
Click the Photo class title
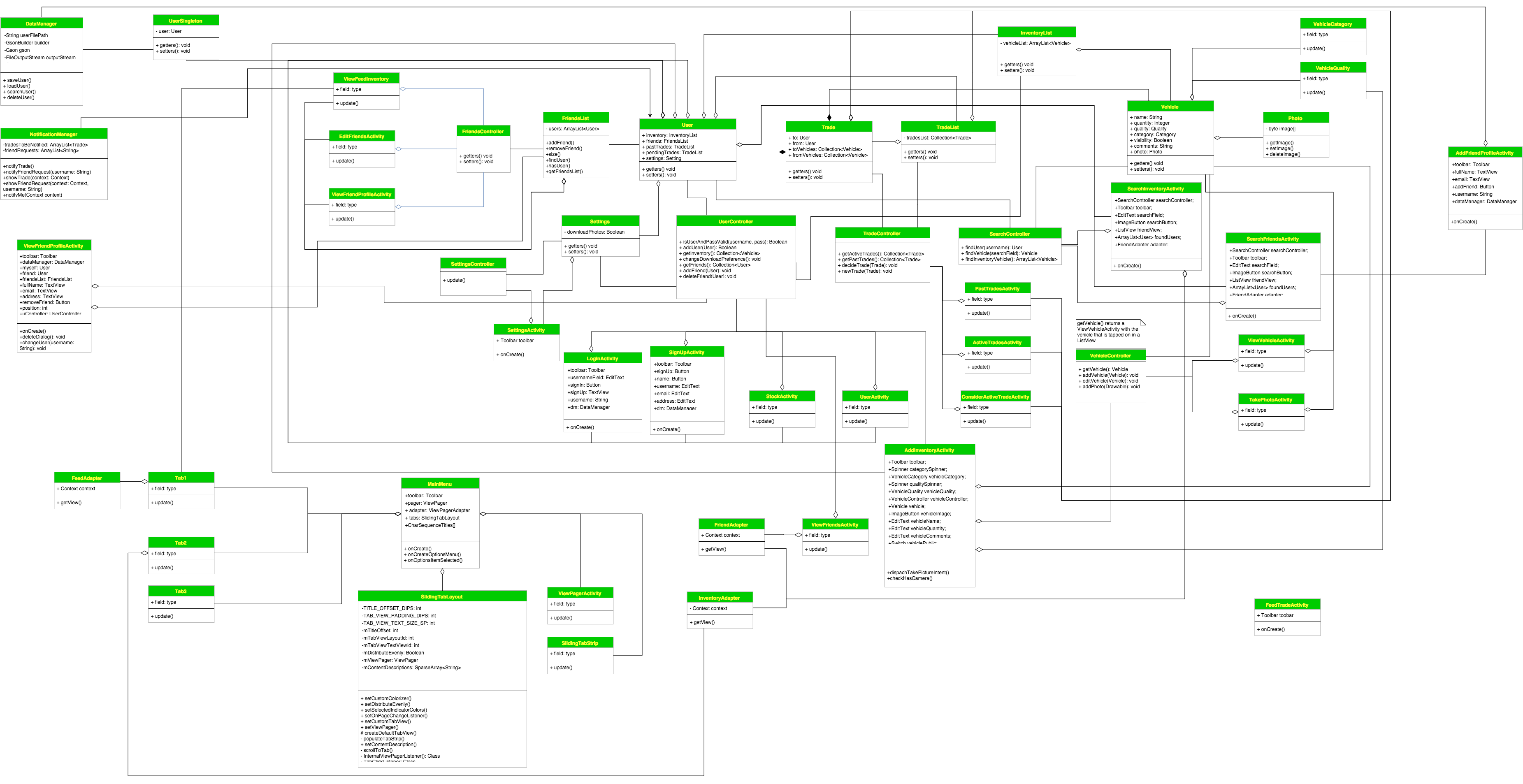(x=1295, y=118)
